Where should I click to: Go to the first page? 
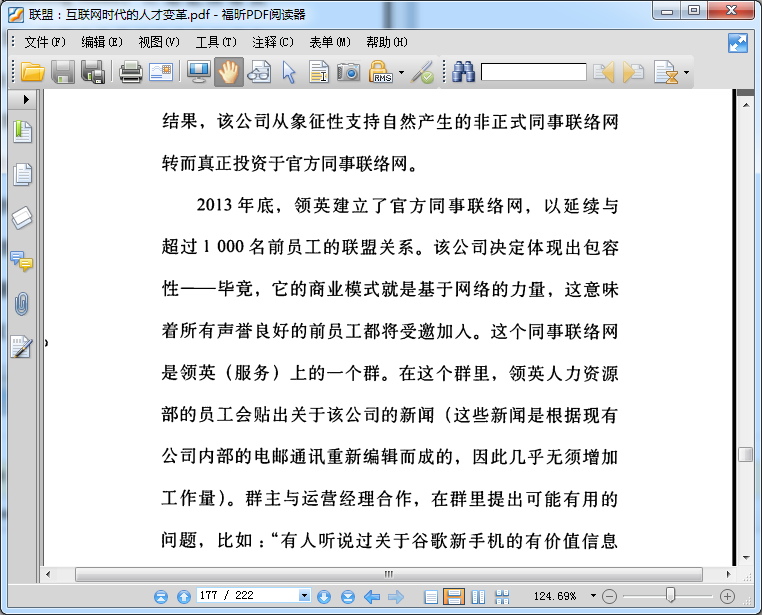(x=161, y=597)
